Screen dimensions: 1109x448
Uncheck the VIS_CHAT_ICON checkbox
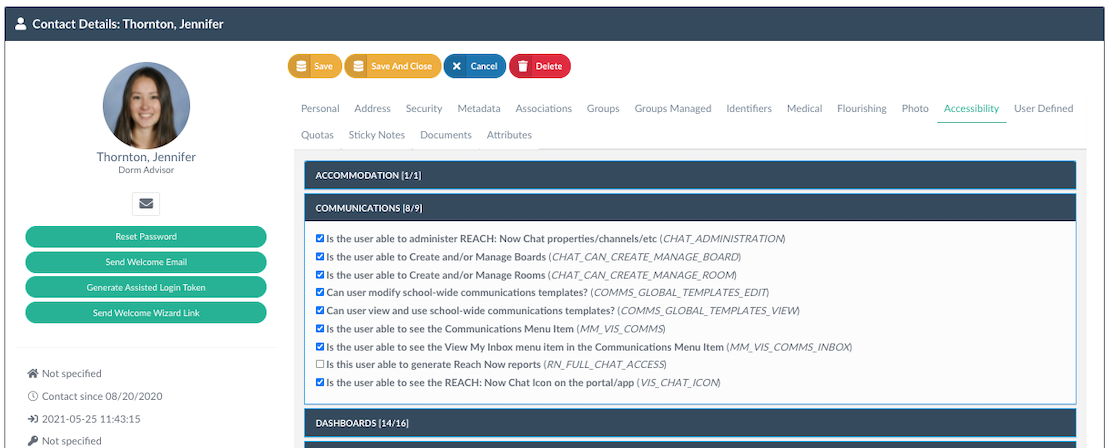(x=320, y=382)
